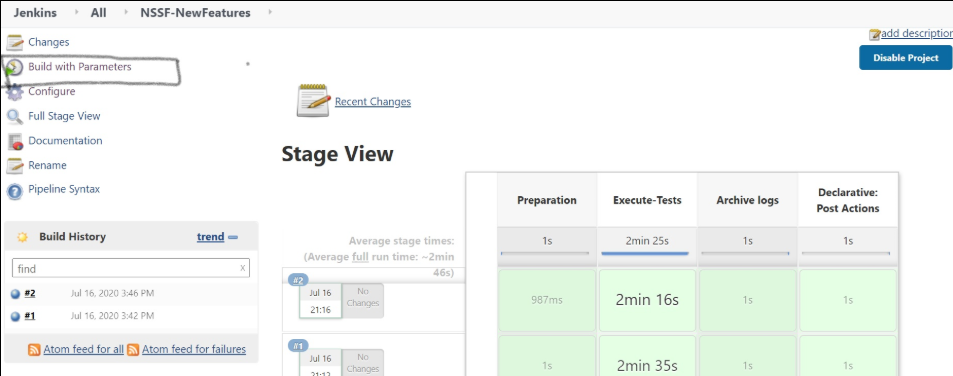This screenshot has height=376, width=953.
Task: Click the Pipeline Syntax help icon
Action: pyautogui.click(x=15, y=190)
